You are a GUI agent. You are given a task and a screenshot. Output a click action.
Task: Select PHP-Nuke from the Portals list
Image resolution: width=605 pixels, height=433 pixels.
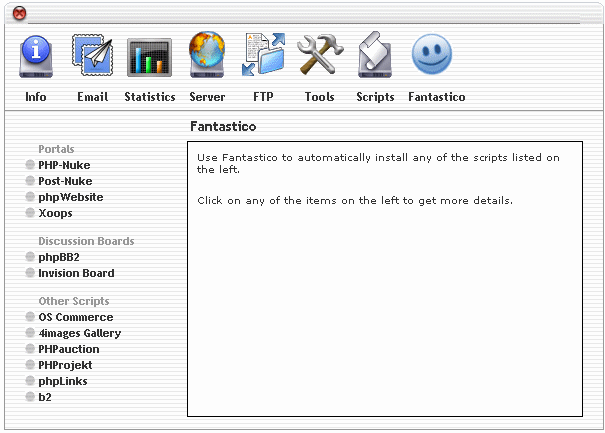tap(64, 165)
